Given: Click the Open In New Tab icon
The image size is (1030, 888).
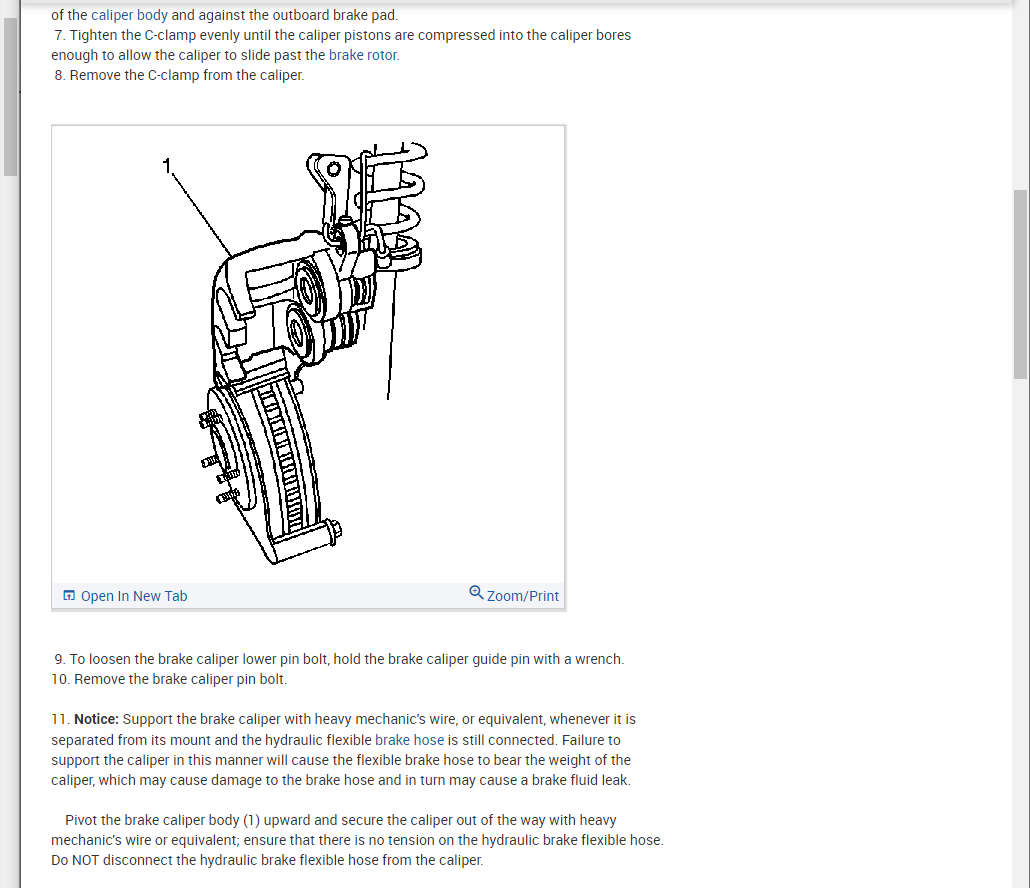Looking at the screenshot, I should coord(69,596).
